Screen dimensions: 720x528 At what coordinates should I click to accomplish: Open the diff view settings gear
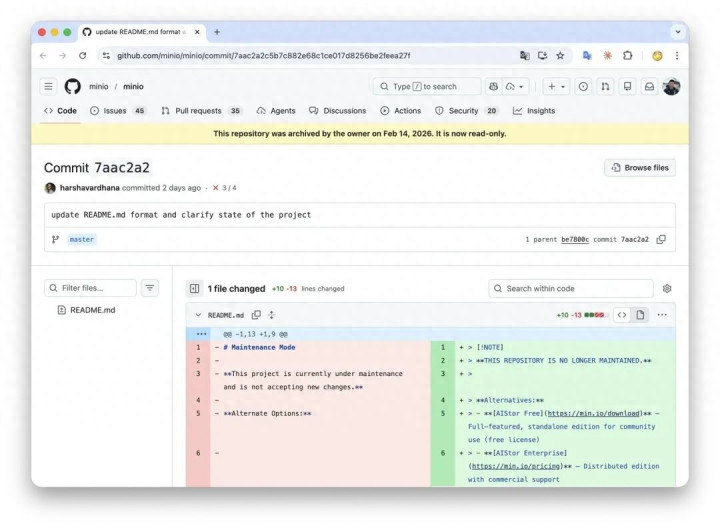[x=667, y=288]
